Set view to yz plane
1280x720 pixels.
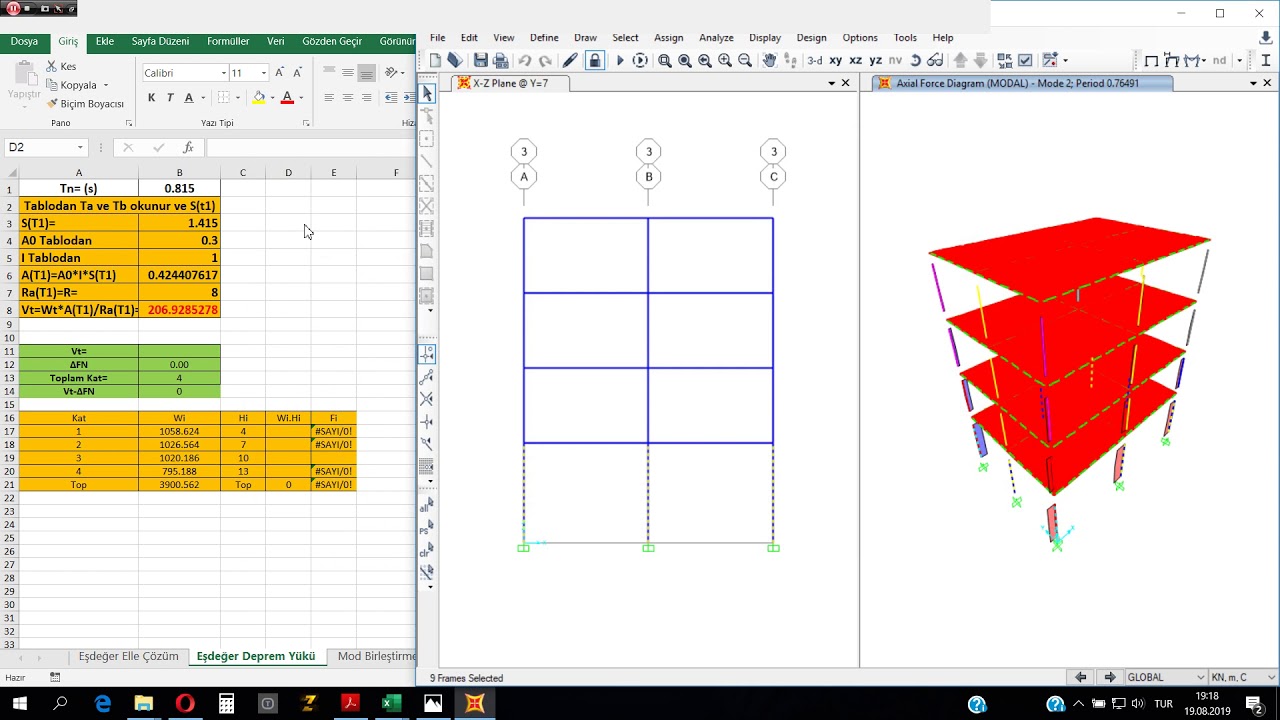click(876, 61)
